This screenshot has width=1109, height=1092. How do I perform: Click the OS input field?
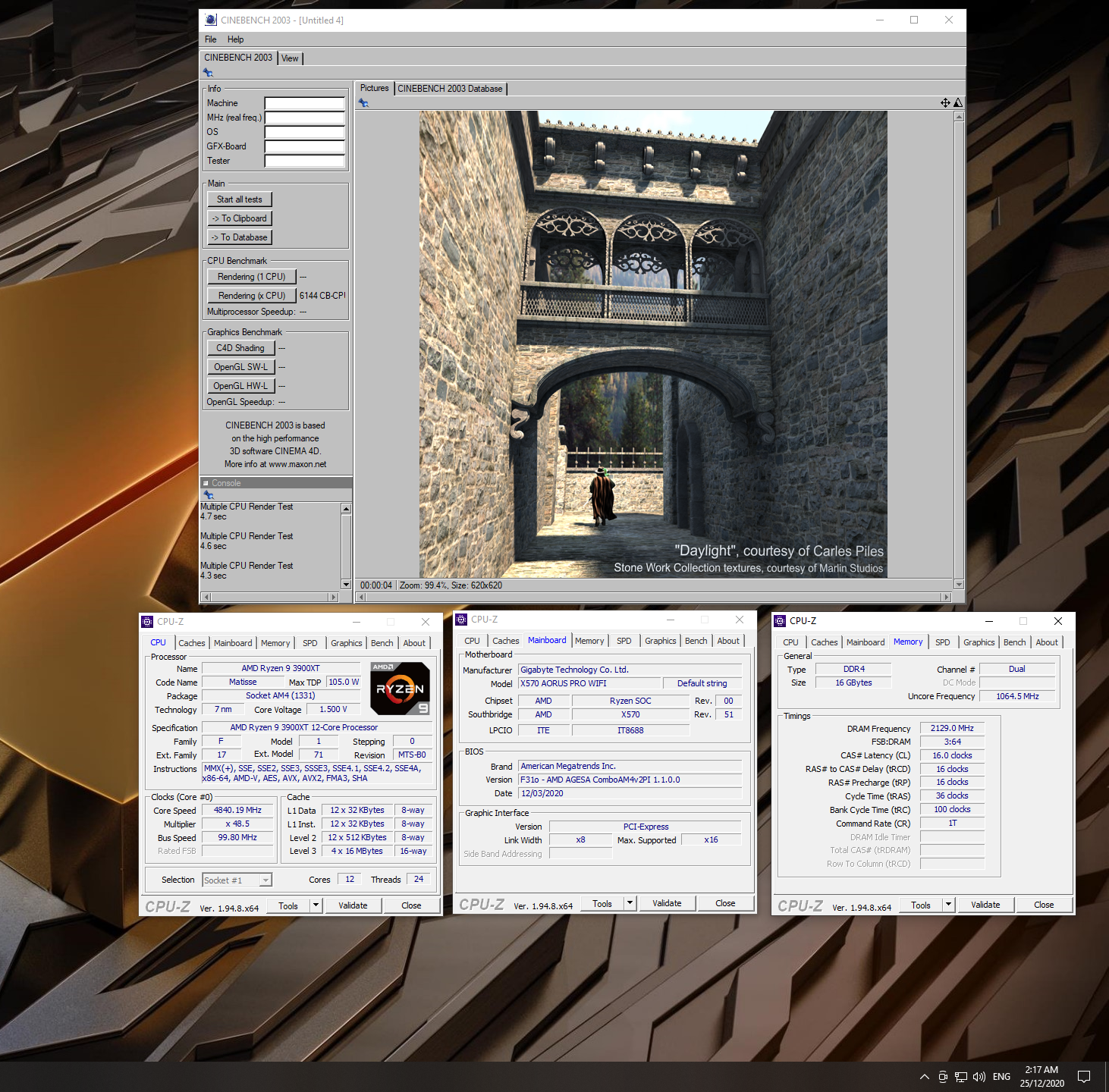(x=305, y=132)
